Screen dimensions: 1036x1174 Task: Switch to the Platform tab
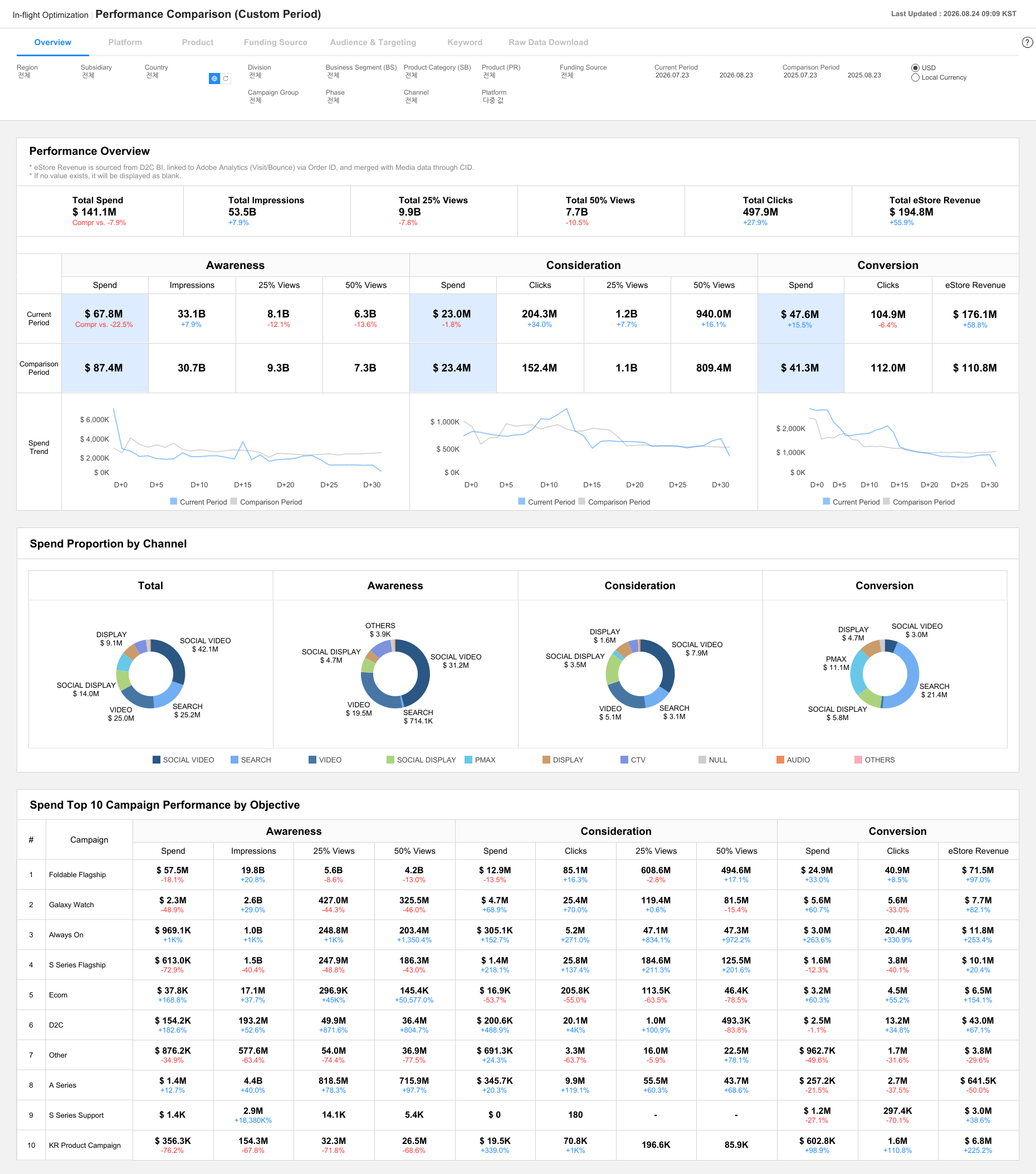pos(125,42)
